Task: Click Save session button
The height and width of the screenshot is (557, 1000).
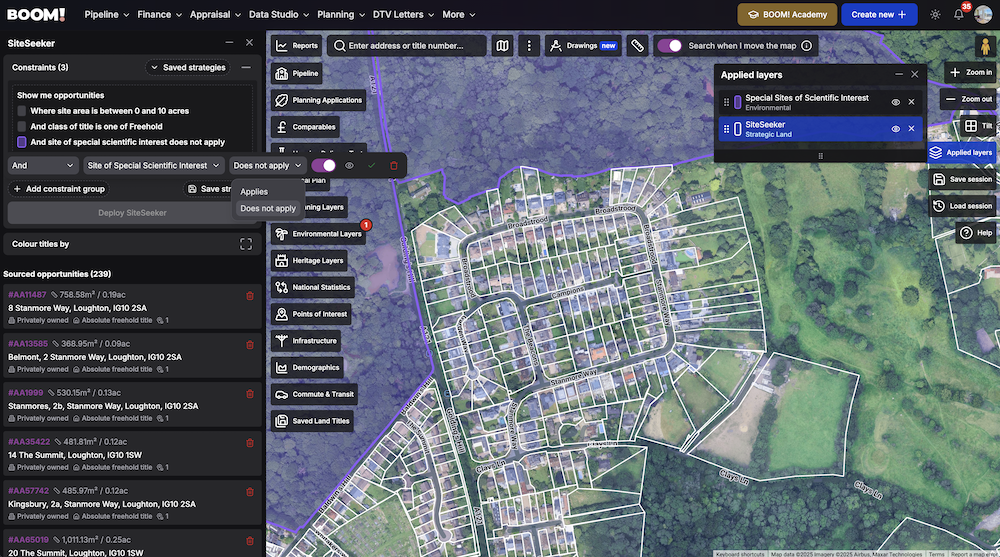Action: [x=962, y=180]
